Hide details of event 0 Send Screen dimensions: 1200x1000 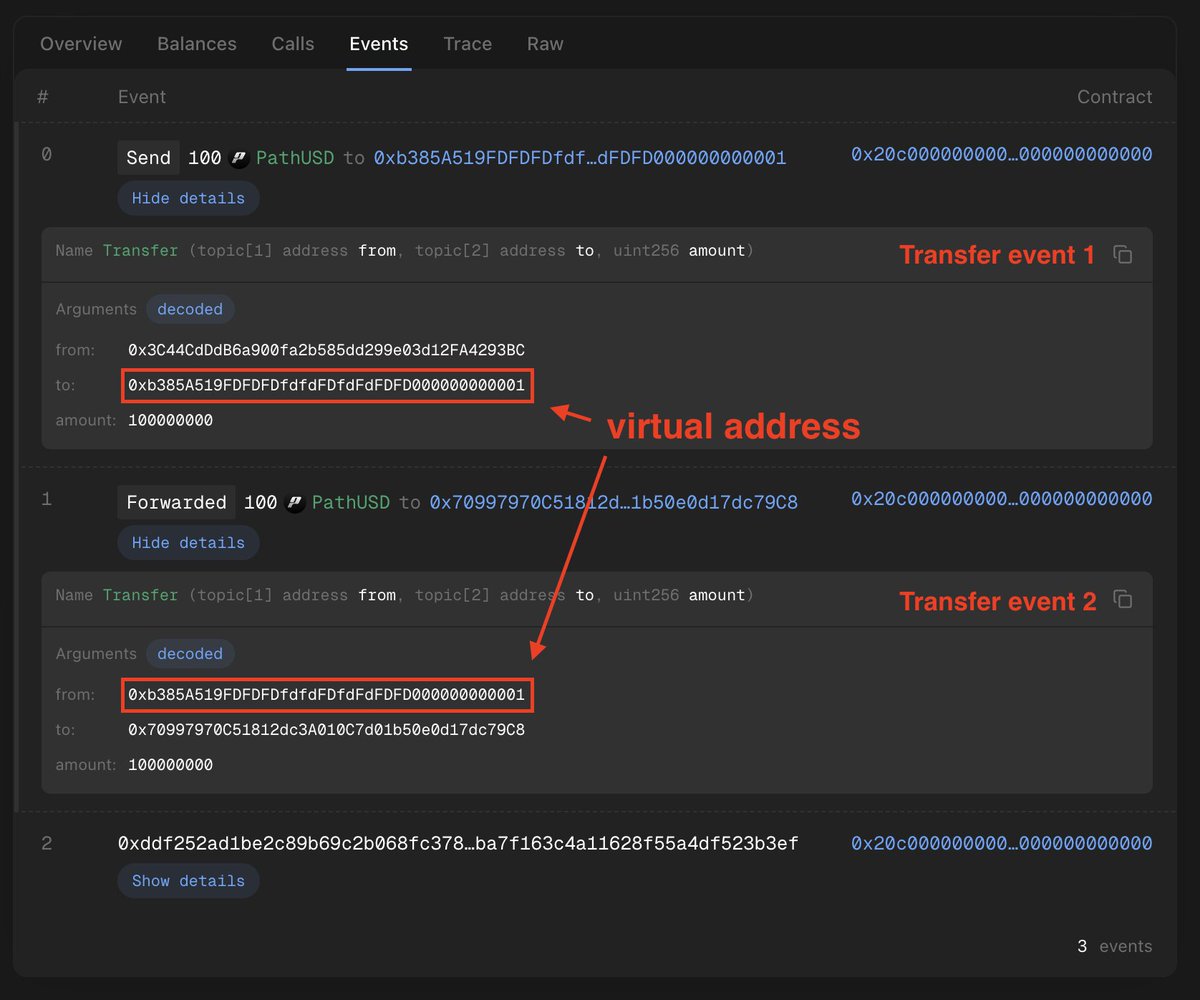click(188, 198)
